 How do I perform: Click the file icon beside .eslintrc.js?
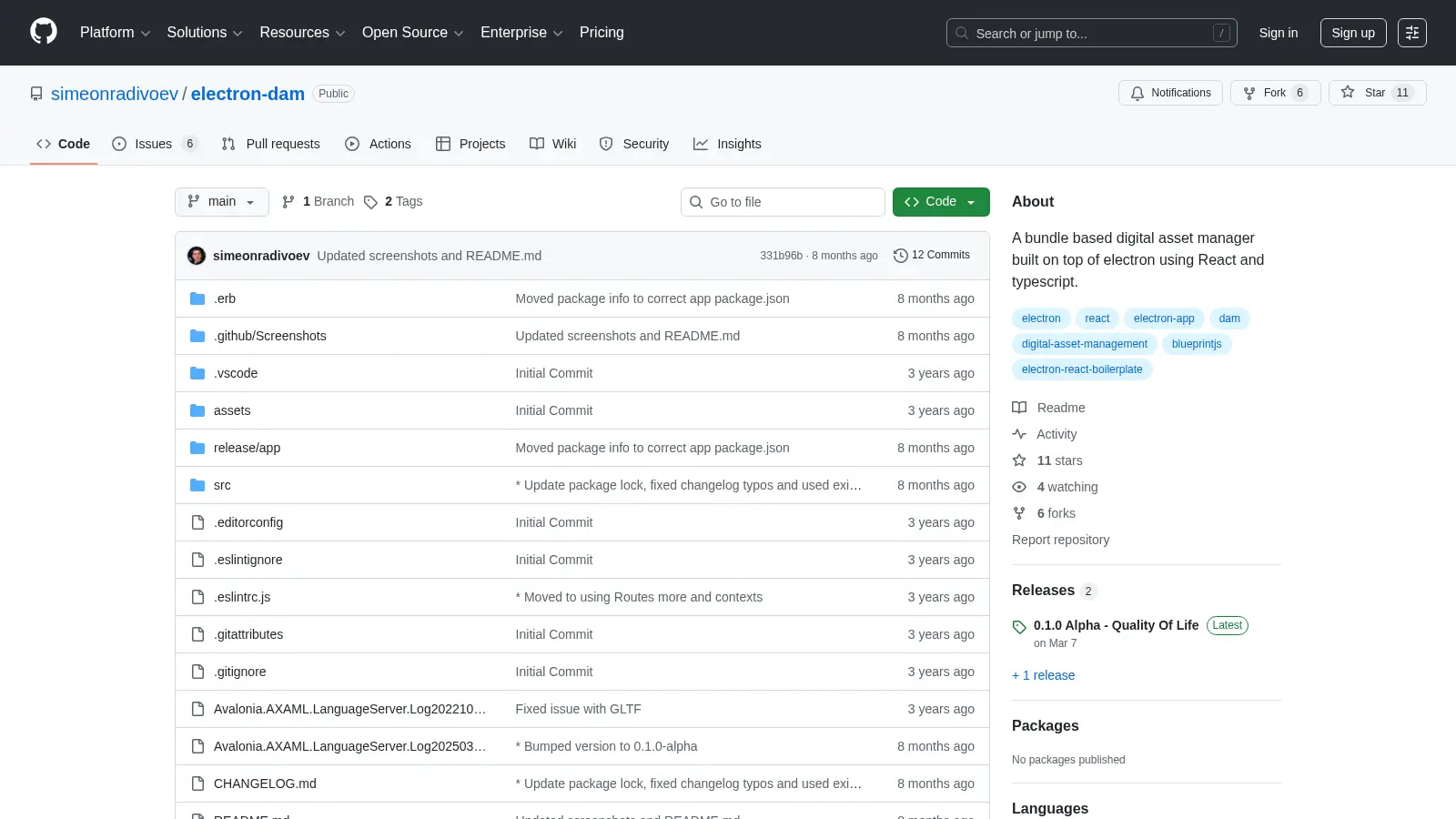point(197,597)
